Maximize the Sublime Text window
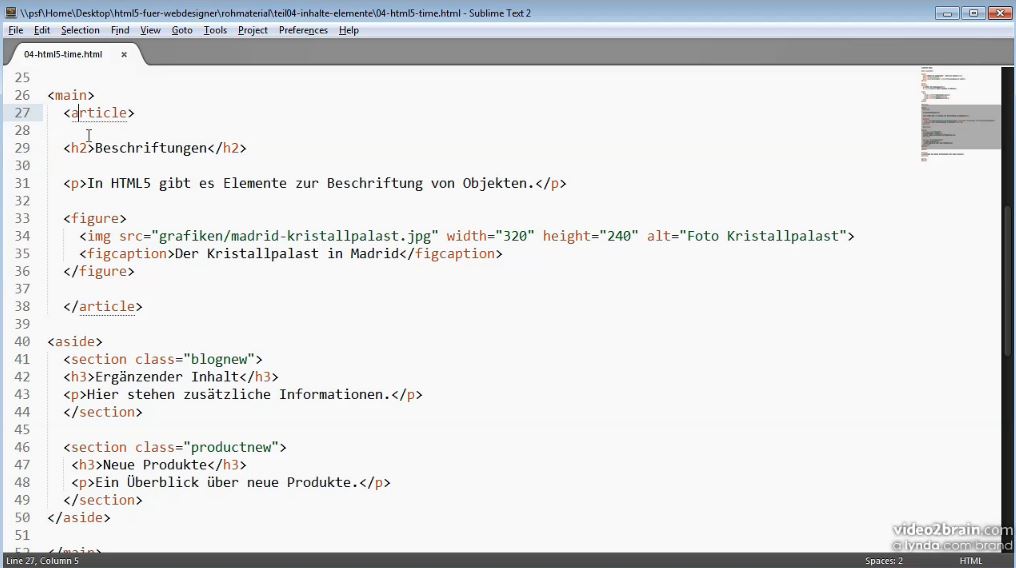Image resolution: width=1016 pixels, height=568 pixels. click(x=973, y=12)
